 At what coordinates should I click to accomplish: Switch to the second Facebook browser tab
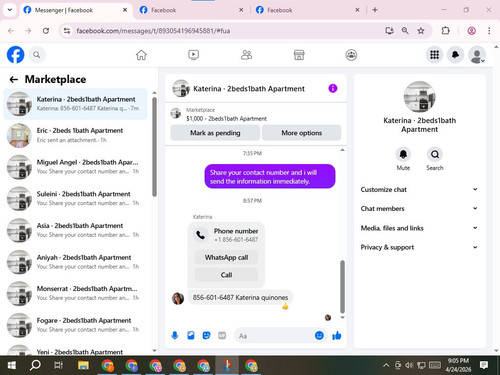click(191, 10)
